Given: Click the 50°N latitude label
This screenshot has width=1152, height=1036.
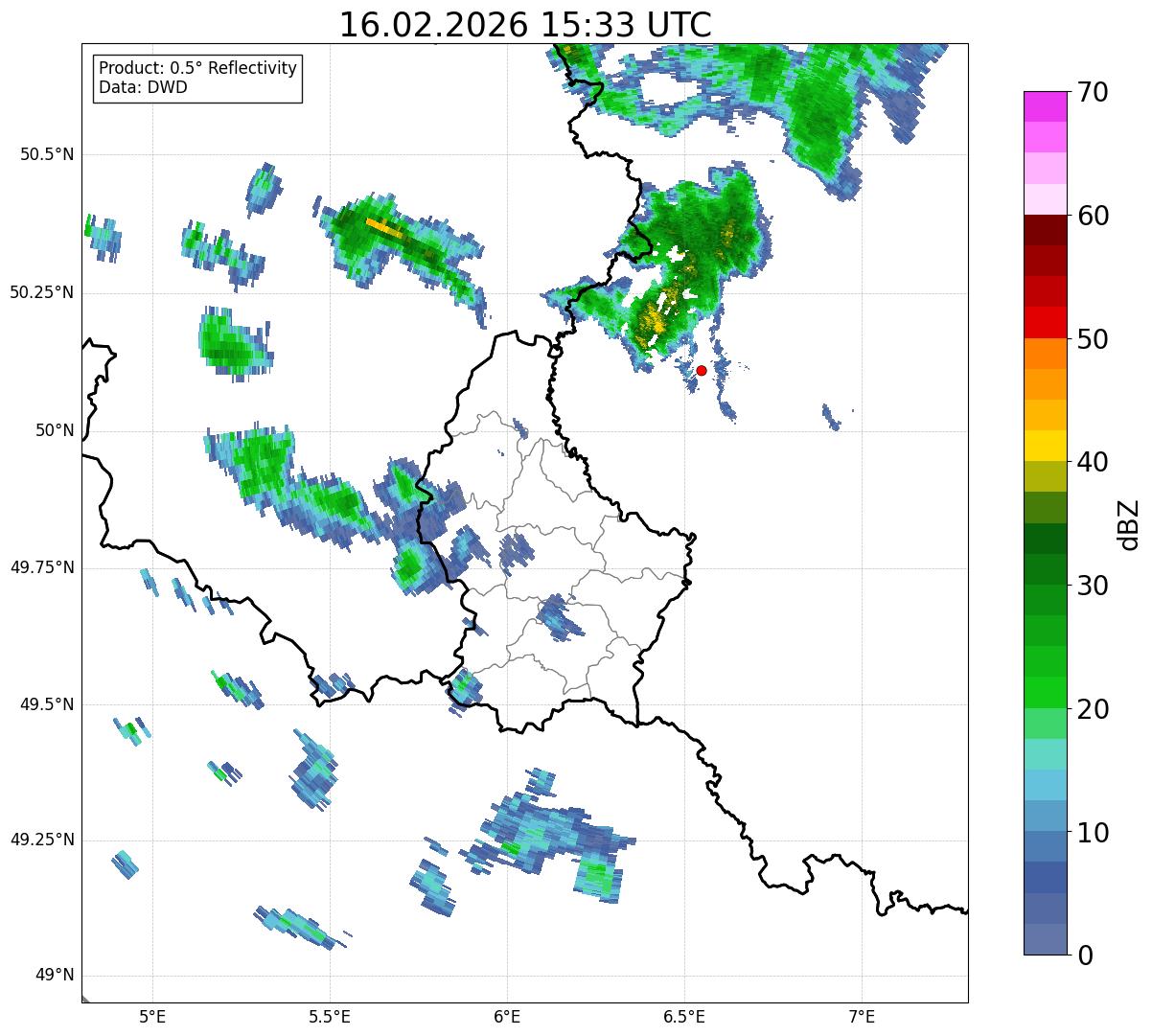Looking at the screenshot, I should [x=54, y=430].
